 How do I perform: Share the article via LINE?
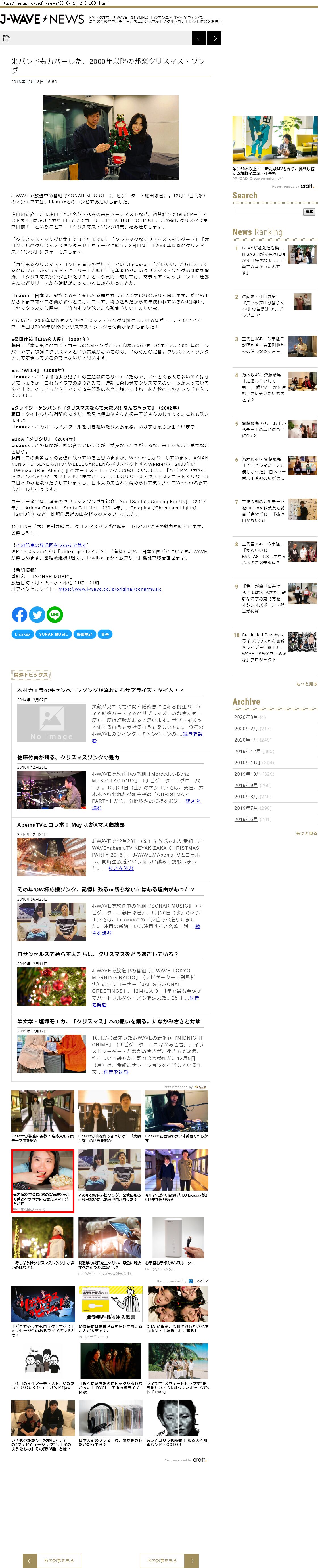[55, 615]
